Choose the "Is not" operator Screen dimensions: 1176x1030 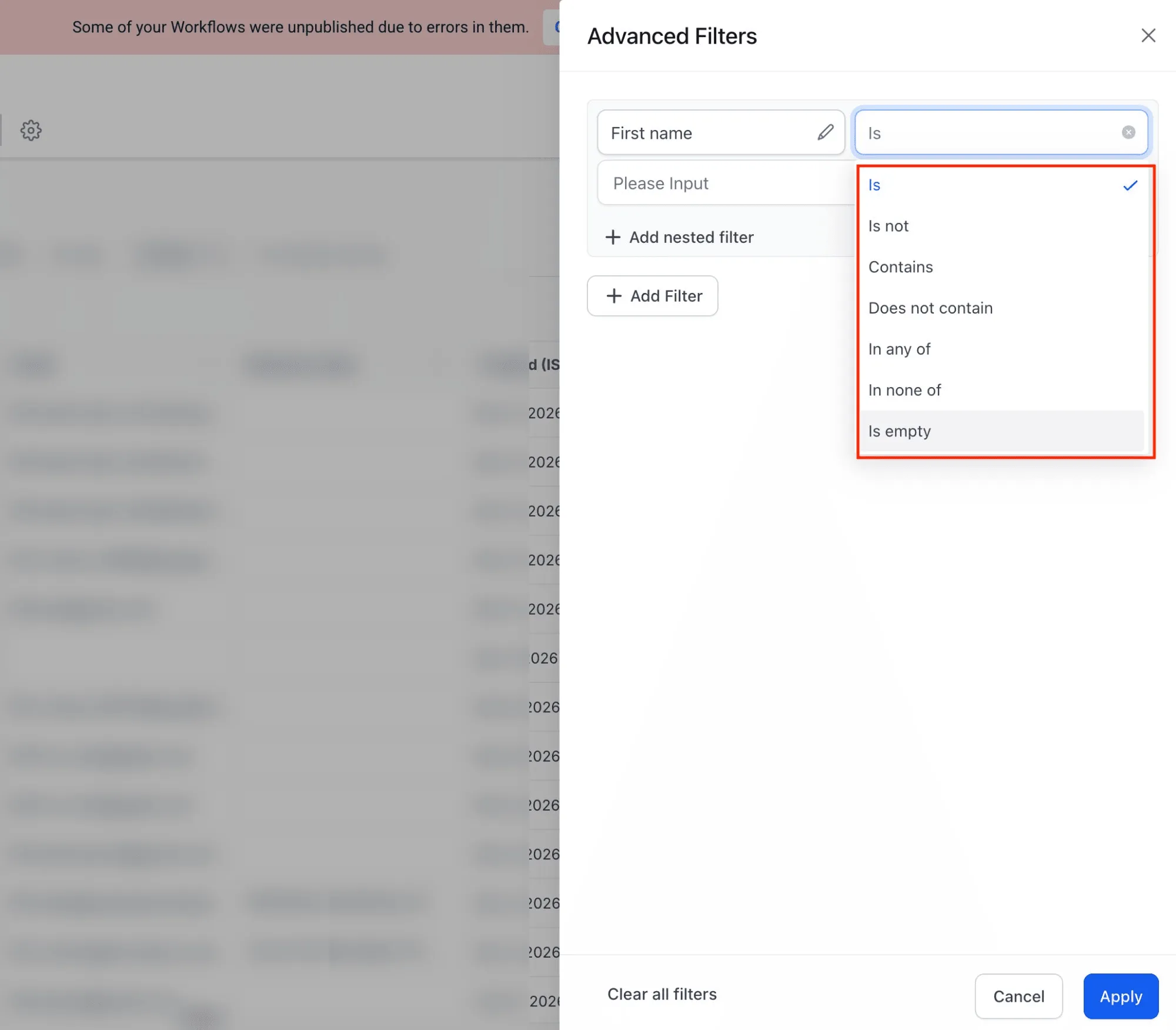1001,226
